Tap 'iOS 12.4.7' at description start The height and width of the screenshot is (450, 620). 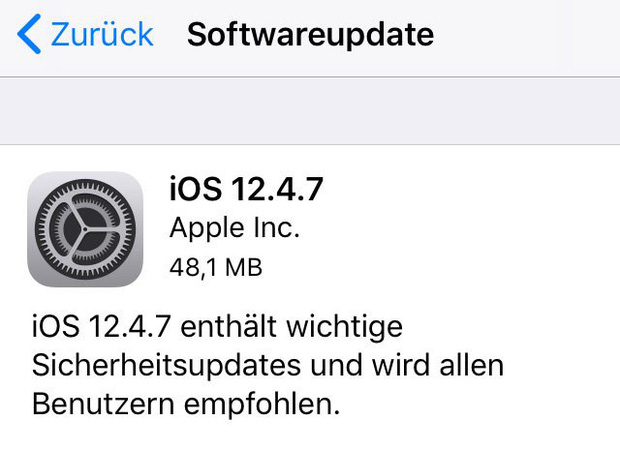(101, 327)
